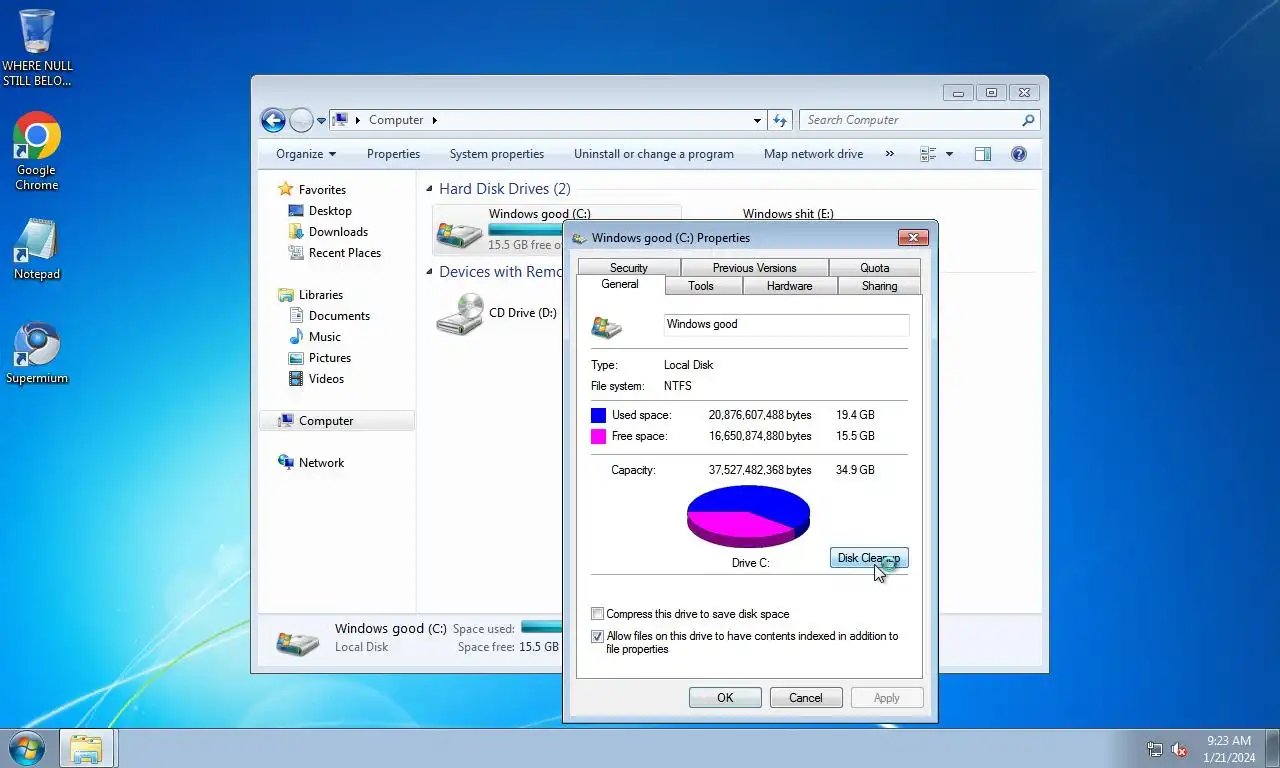Confirm with the OK button

coord(725,698)
